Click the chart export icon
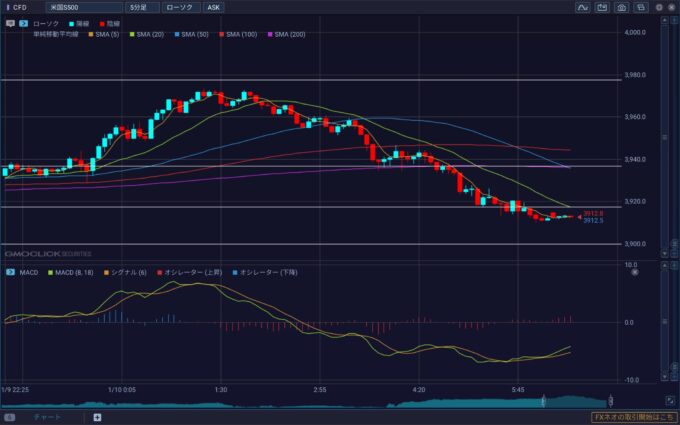The image size is (680, 425). (x=603, y=7)
